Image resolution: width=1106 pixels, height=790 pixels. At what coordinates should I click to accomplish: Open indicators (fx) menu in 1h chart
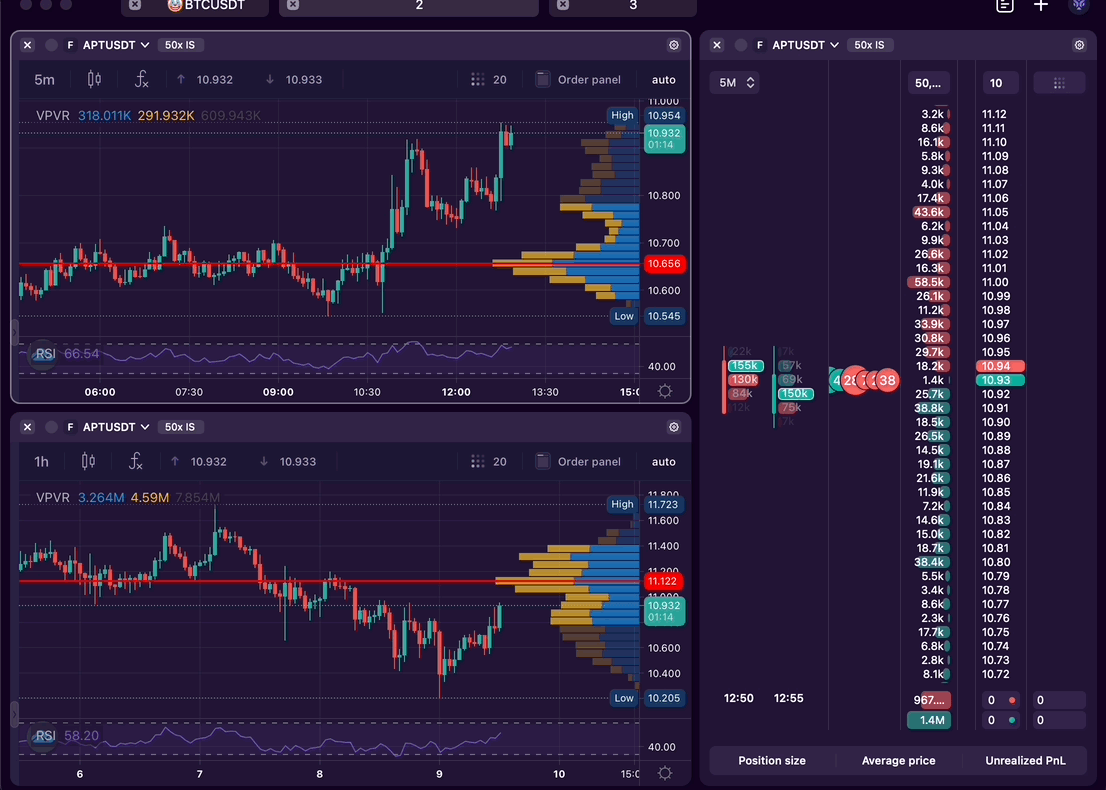pos(135,461)
